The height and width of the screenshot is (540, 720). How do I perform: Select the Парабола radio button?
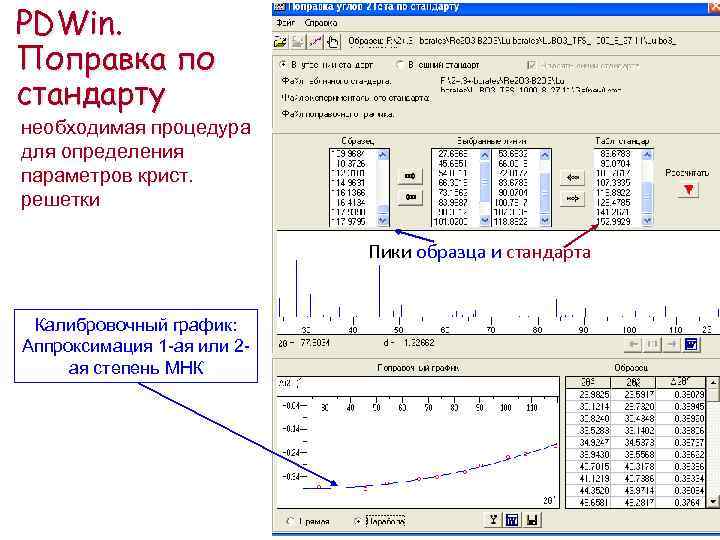coord(358,521)
